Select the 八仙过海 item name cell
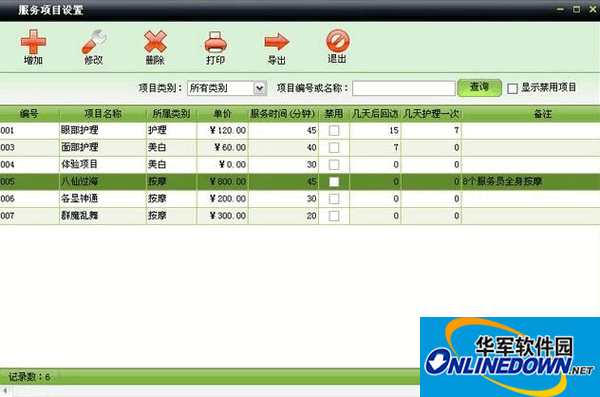 [103, 181]
